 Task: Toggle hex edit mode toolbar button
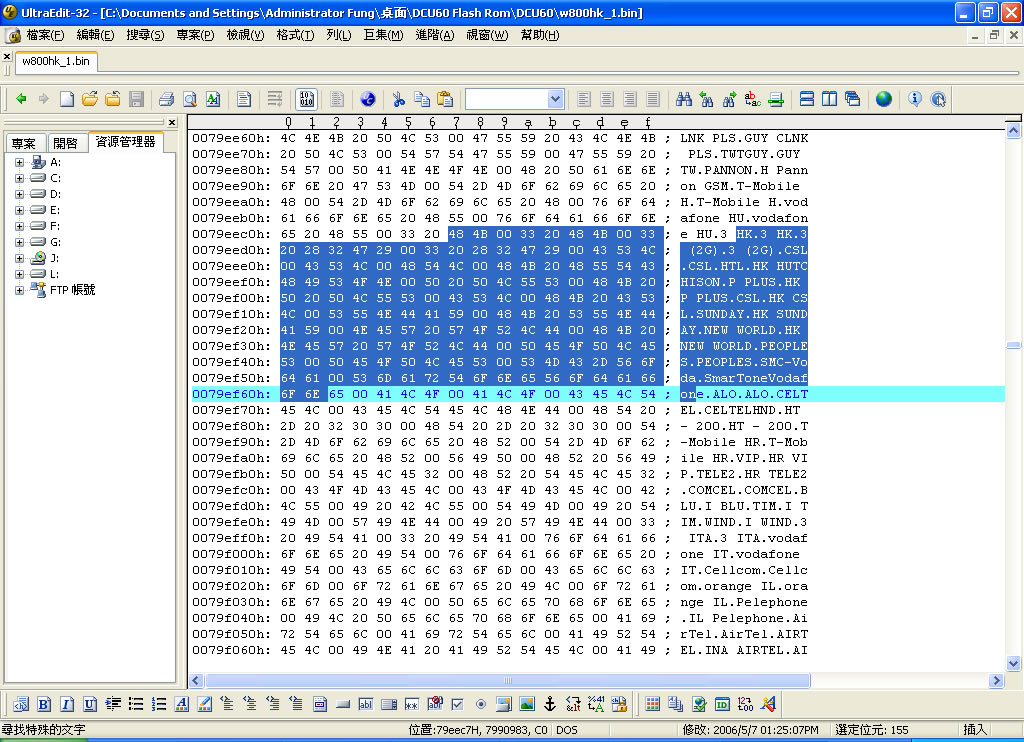[x=307, y=99]
